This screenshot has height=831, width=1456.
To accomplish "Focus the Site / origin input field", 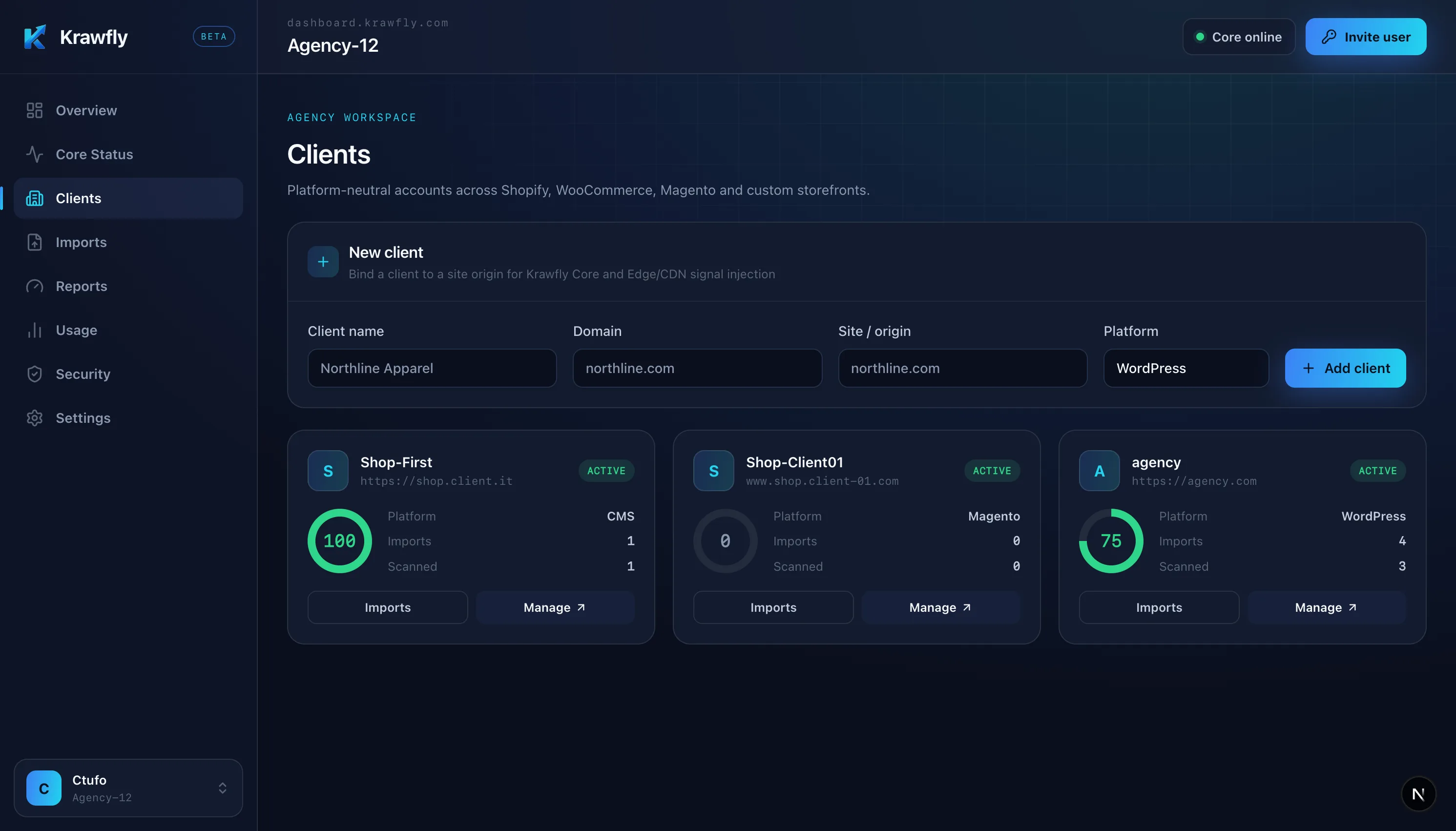I will (x=962, y=368).
